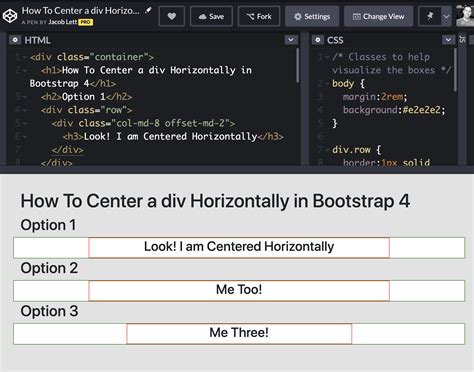Click pen title How To Center a div

coord(81,11)
